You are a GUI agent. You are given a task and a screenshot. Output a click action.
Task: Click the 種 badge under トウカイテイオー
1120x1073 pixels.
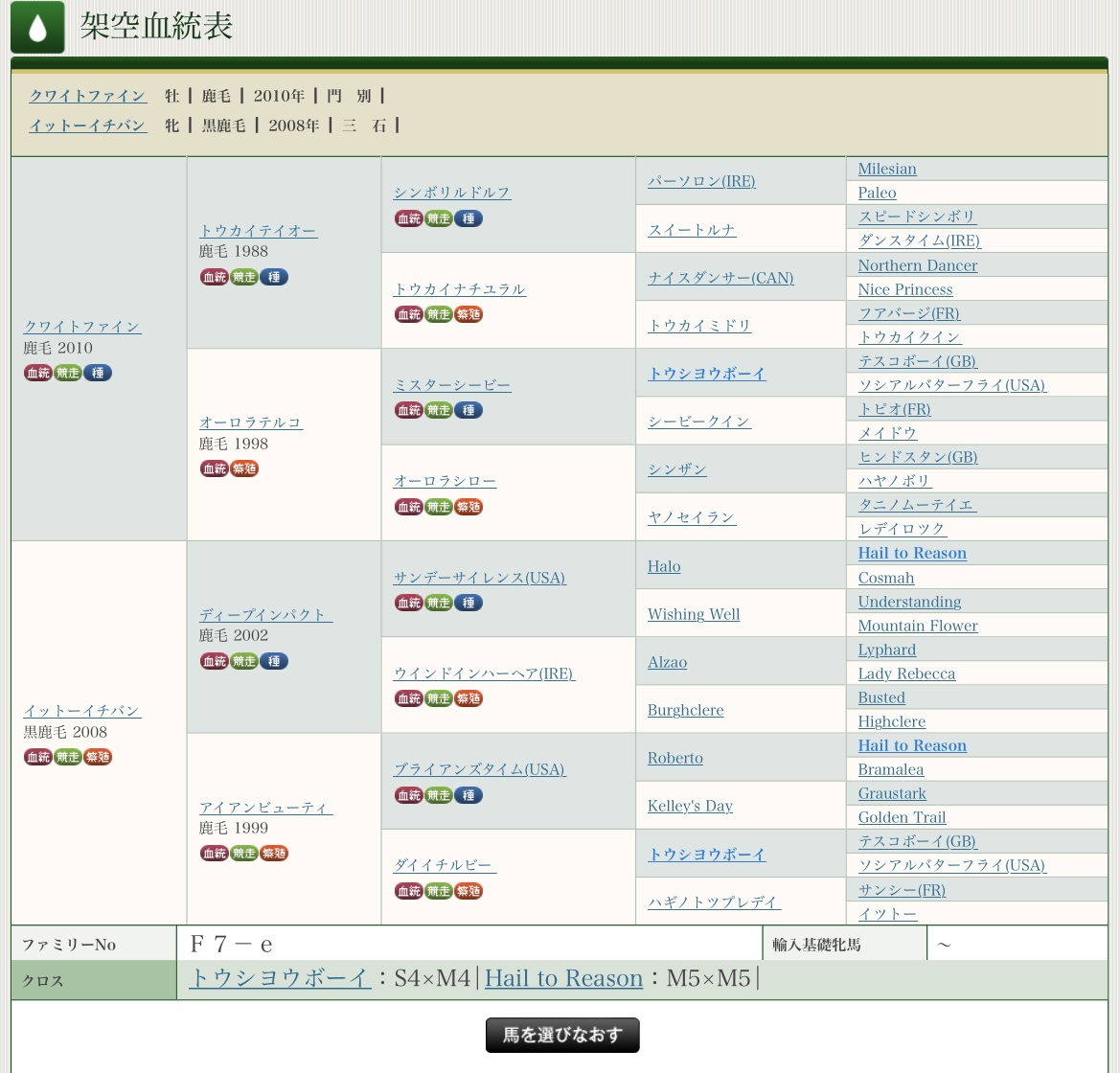[274, 277]
